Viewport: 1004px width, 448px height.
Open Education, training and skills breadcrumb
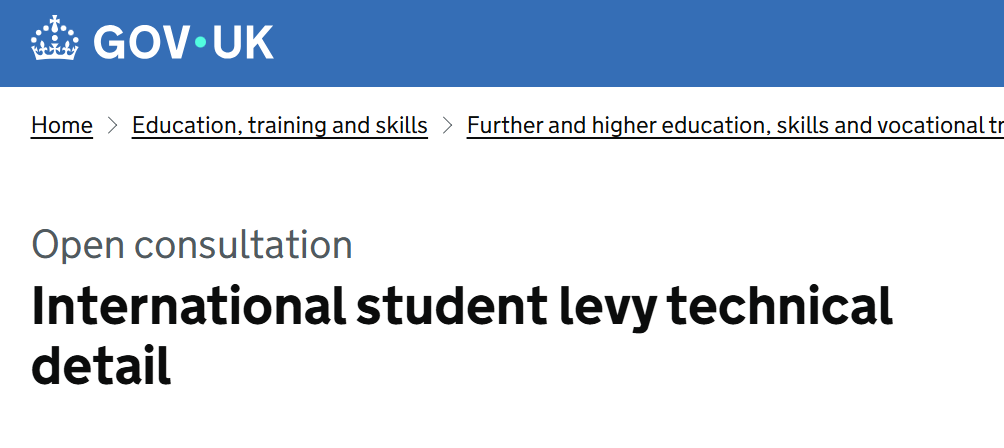(x=280, y=125)
